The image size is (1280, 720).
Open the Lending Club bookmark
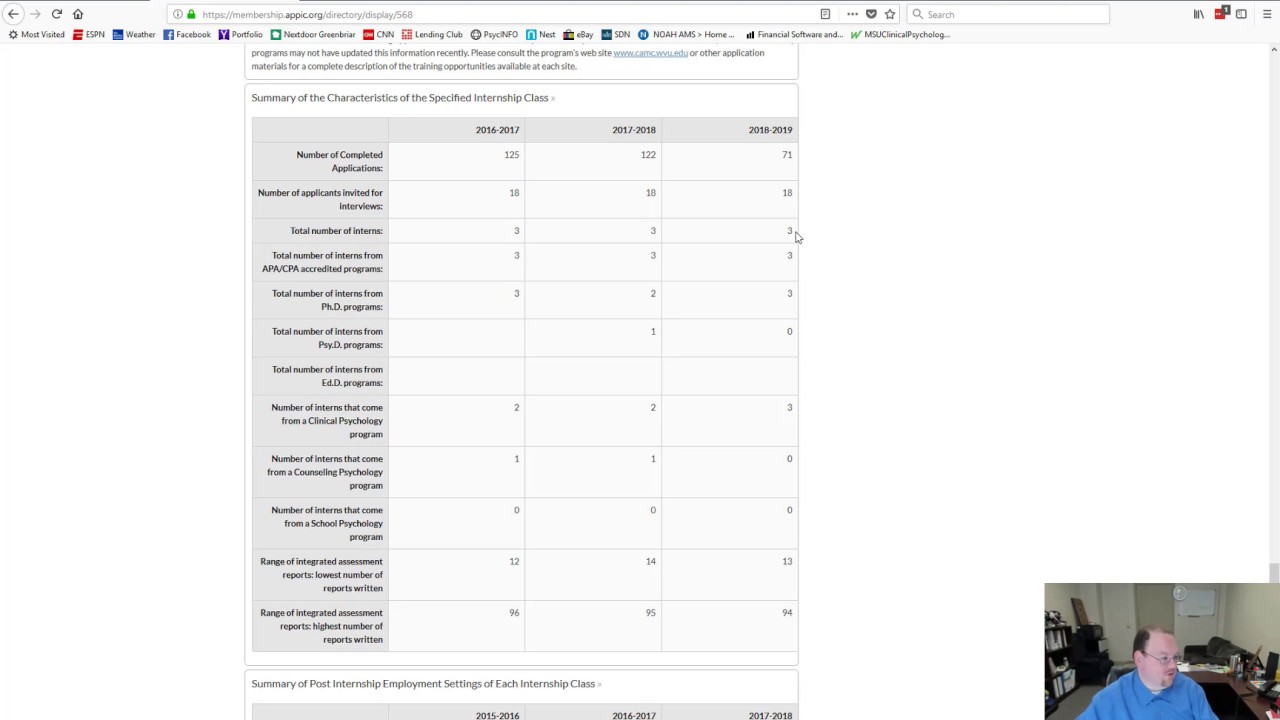432,34
